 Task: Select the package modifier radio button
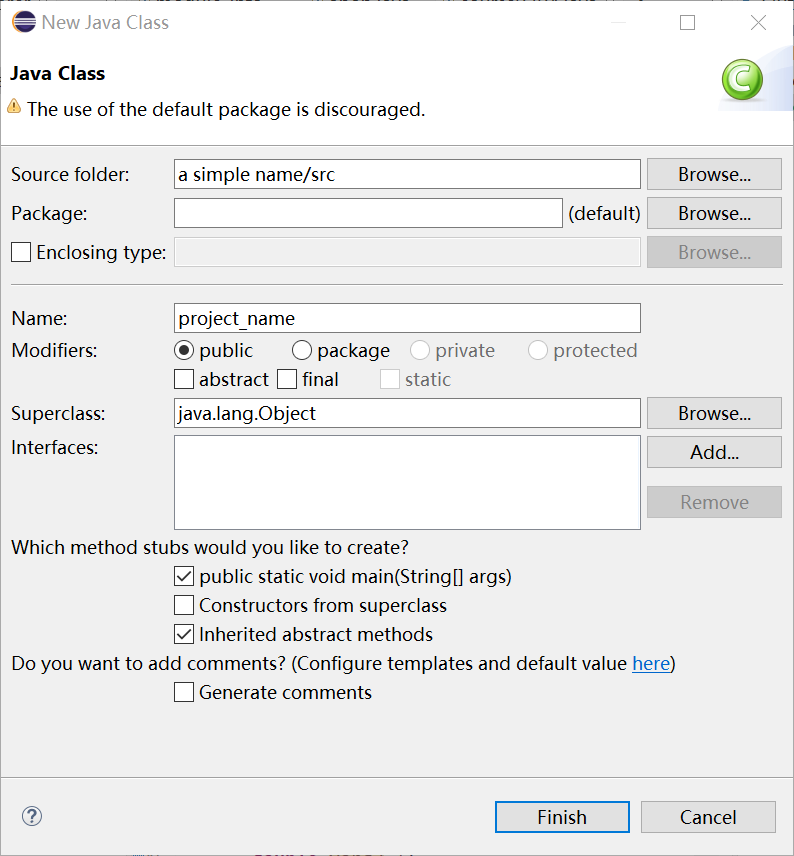pos(301,350)
